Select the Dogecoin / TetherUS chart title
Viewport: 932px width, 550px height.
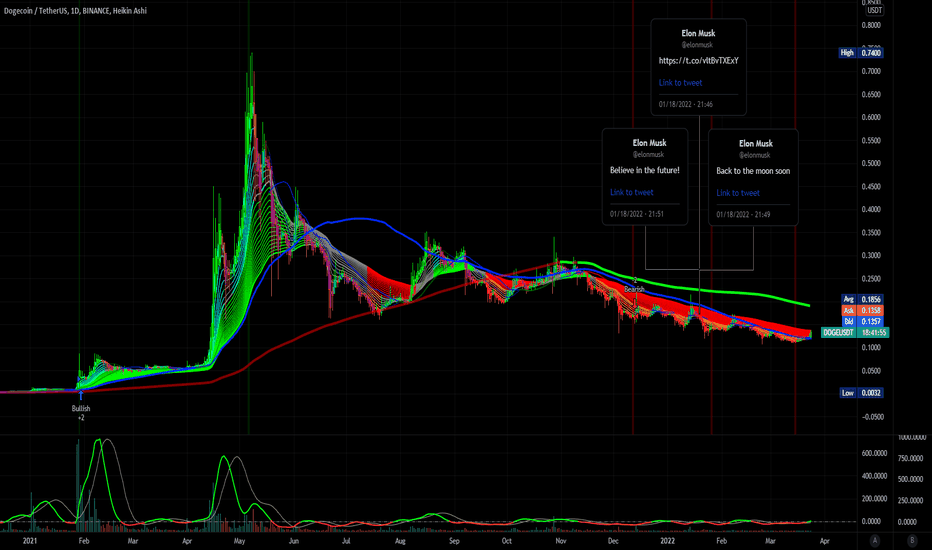pyautogui.click(x=75, y=11)
